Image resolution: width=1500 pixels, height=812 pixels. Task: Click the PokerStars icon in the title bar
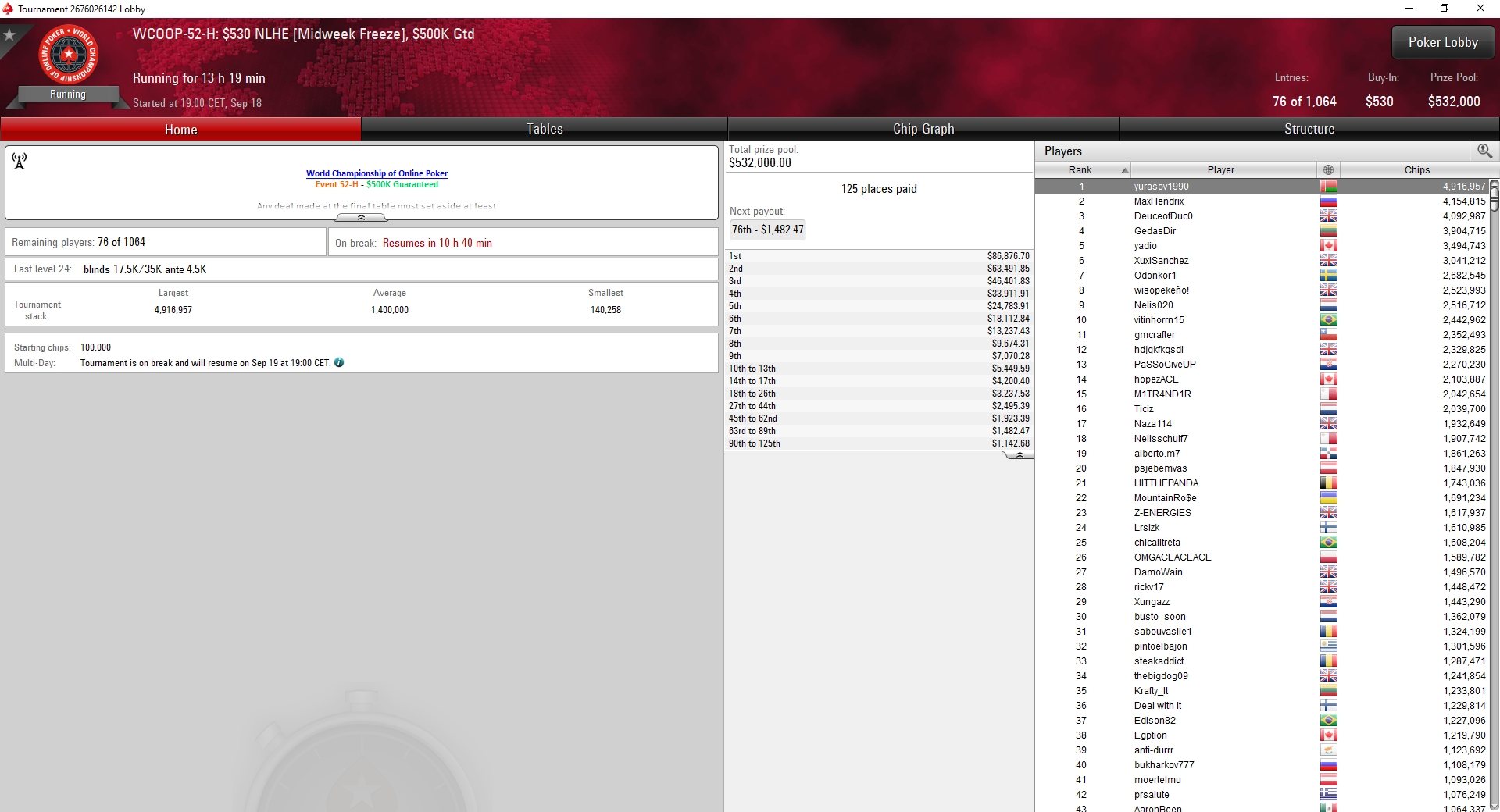click(8, 9)
